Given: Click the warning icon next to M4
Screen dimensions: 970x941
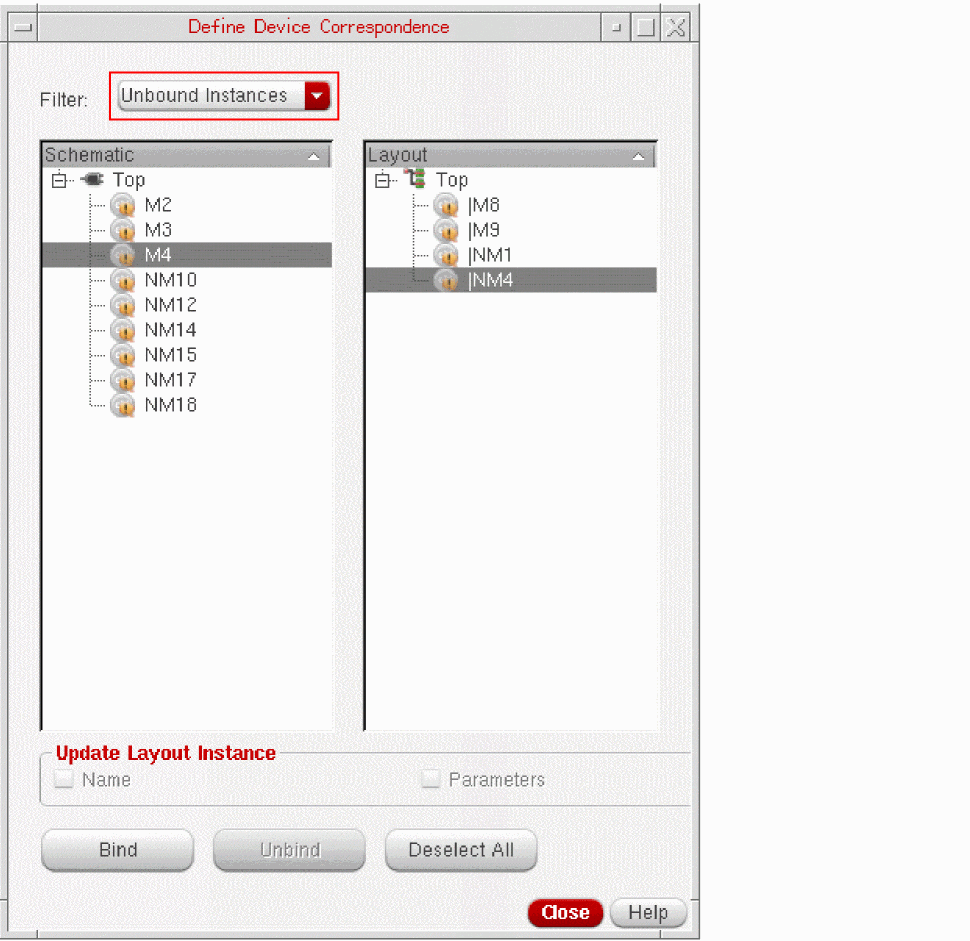Looking at the screenshot, I should point(122,255).
